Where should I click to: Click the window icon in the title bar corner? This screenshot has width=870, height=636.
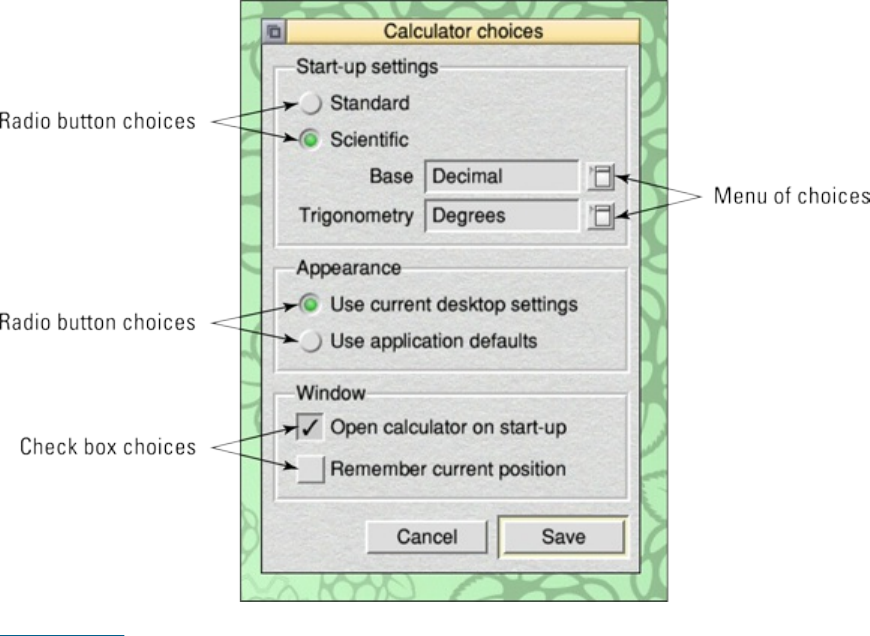[274, 31]
